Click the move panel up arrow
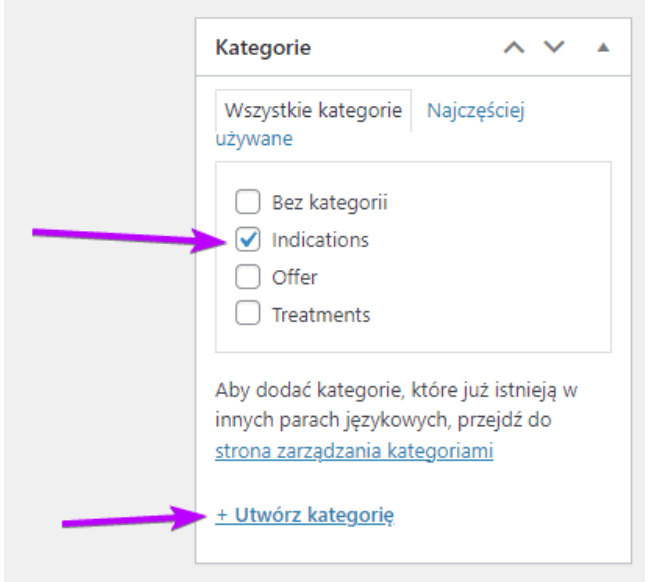 coord(515,47)
